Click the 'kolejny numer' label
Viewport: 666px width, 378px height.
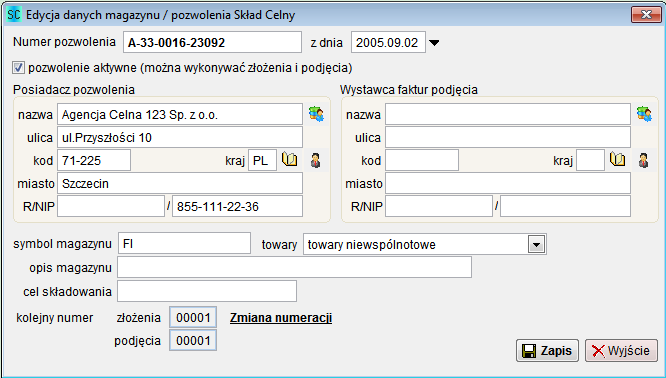(54, 318)
